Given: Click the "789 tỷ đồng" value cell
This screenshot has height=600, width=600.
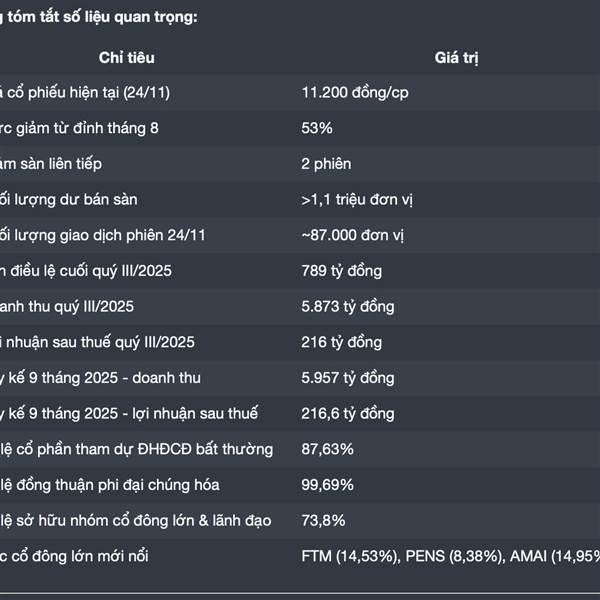Looking at the screenshot, I should (x=341, y=271).
